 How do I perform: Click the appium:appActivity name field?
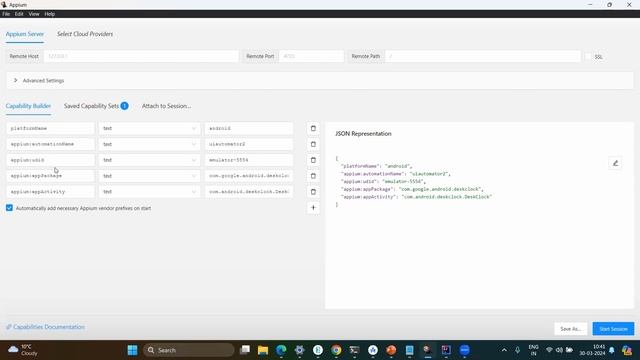point(50,192)
